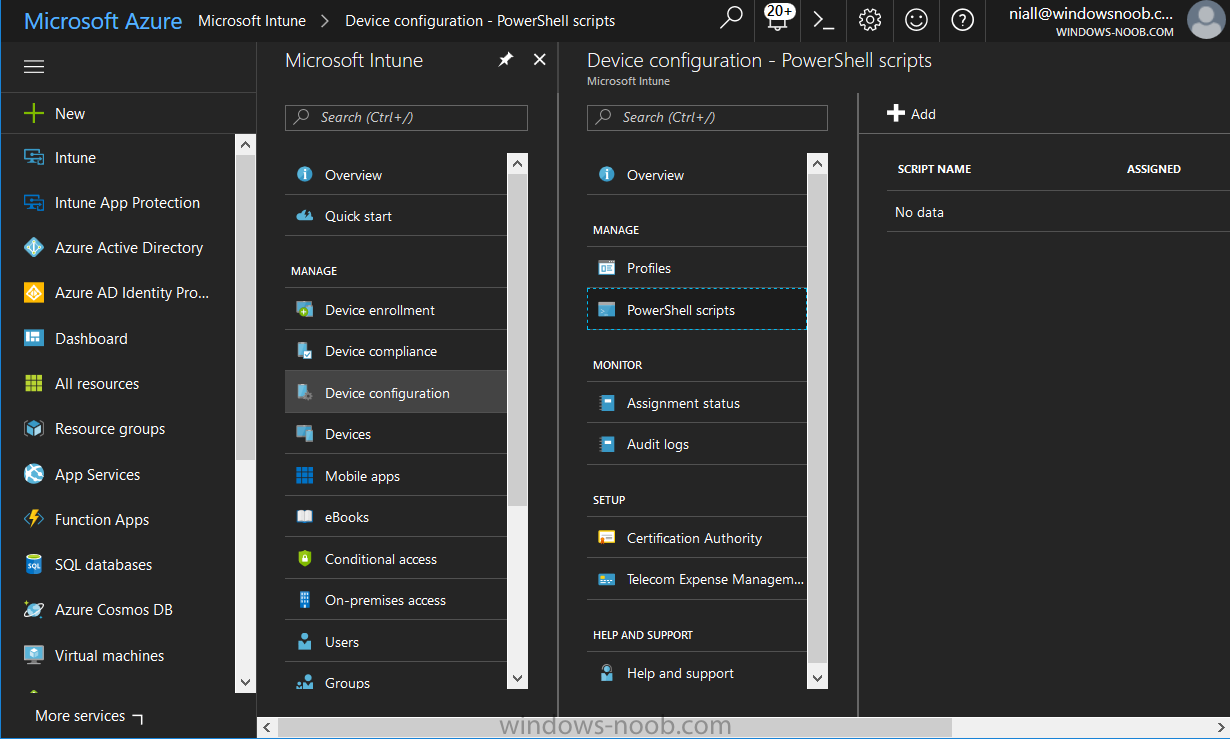
Task: Click the green plus New icon
Action: (x=34, y=113)
